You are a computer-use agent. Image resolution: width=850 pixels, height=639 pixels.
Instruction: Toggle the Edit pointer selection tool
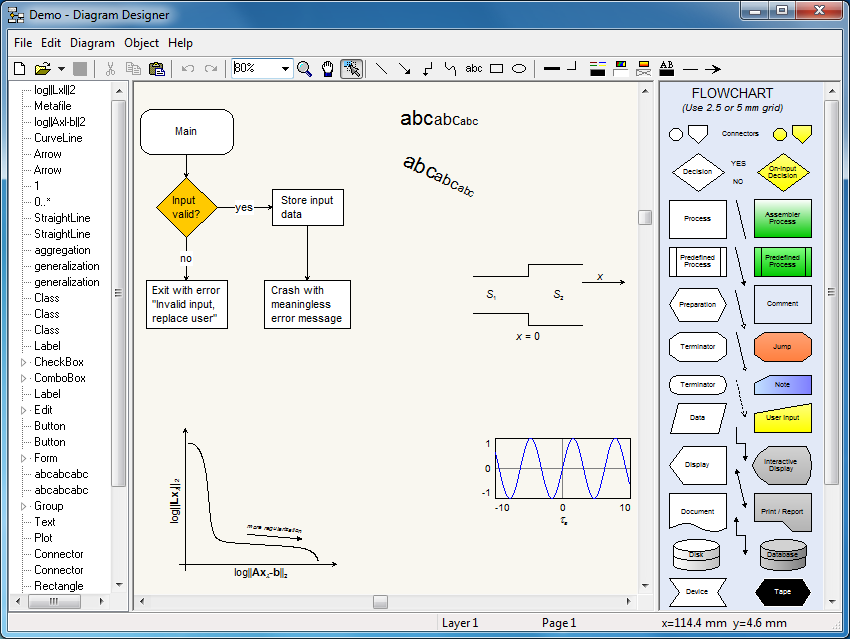point(351,69)
